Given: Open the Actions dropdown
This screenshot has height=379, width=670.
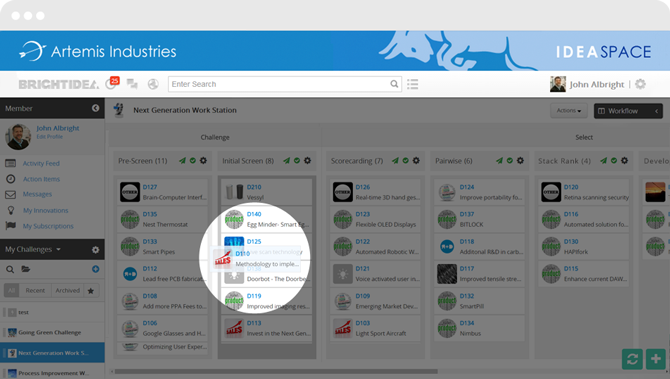Looking at the screenshot, I should pos(569,111).
